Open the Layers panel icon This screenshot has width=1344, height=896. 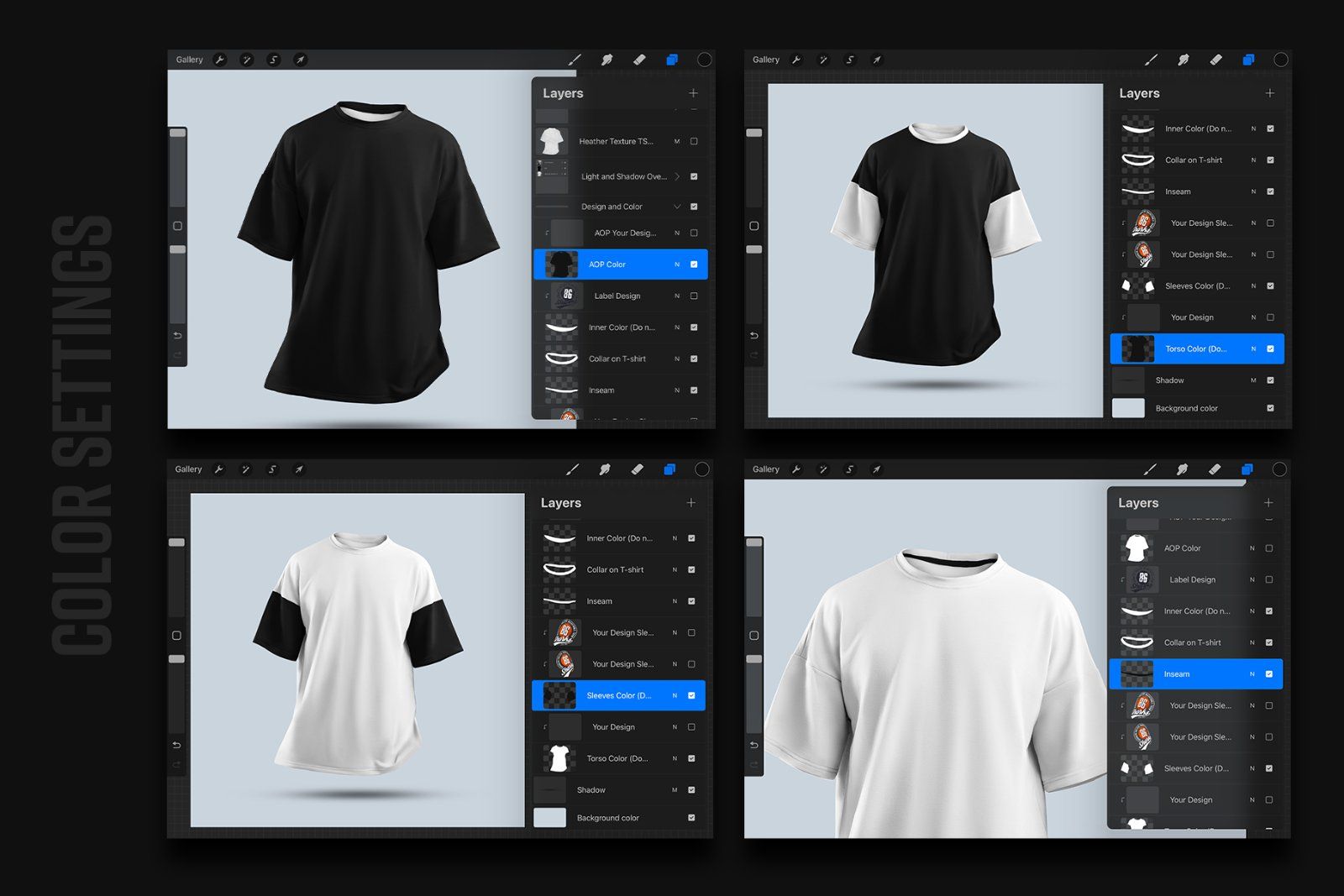pos(669,59)
